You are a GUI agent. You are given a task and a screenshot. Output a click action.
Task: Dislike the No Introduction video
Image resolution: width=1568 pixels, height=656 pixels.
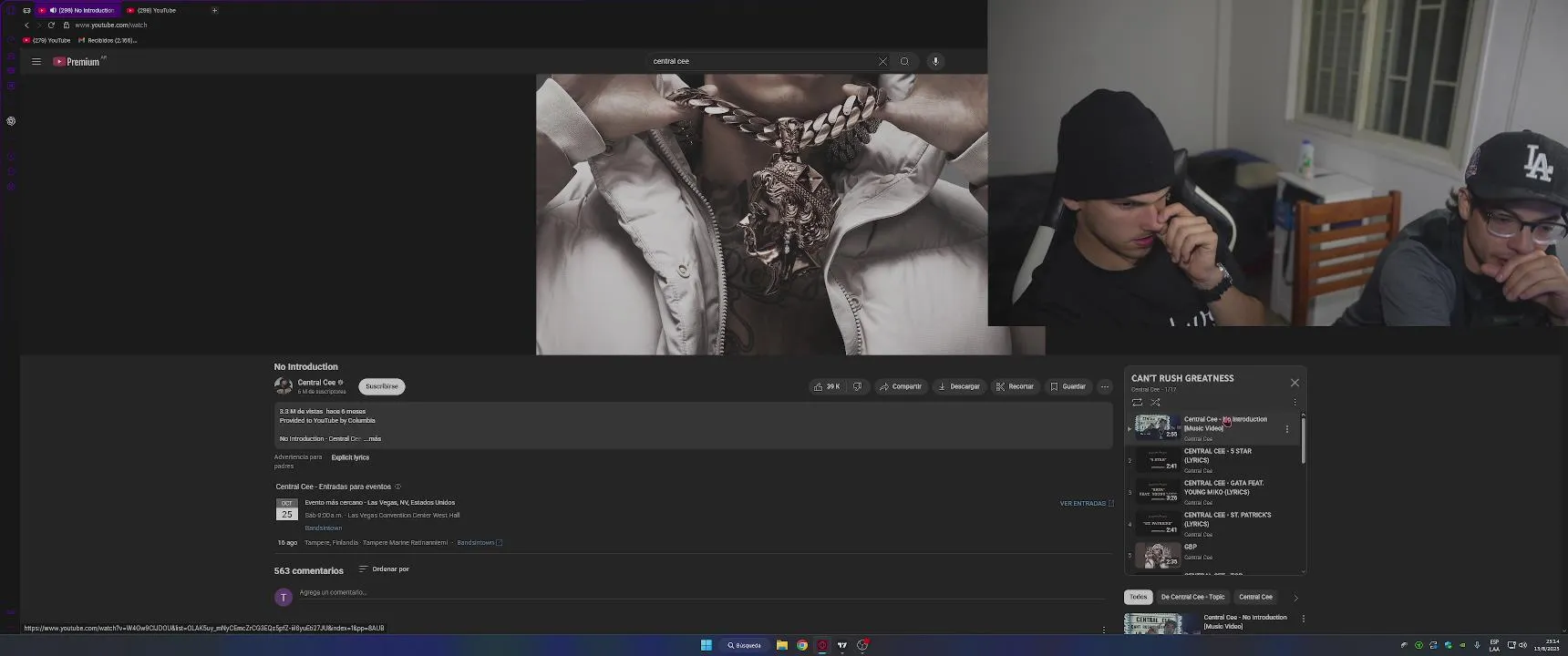(x=857, y=386)
